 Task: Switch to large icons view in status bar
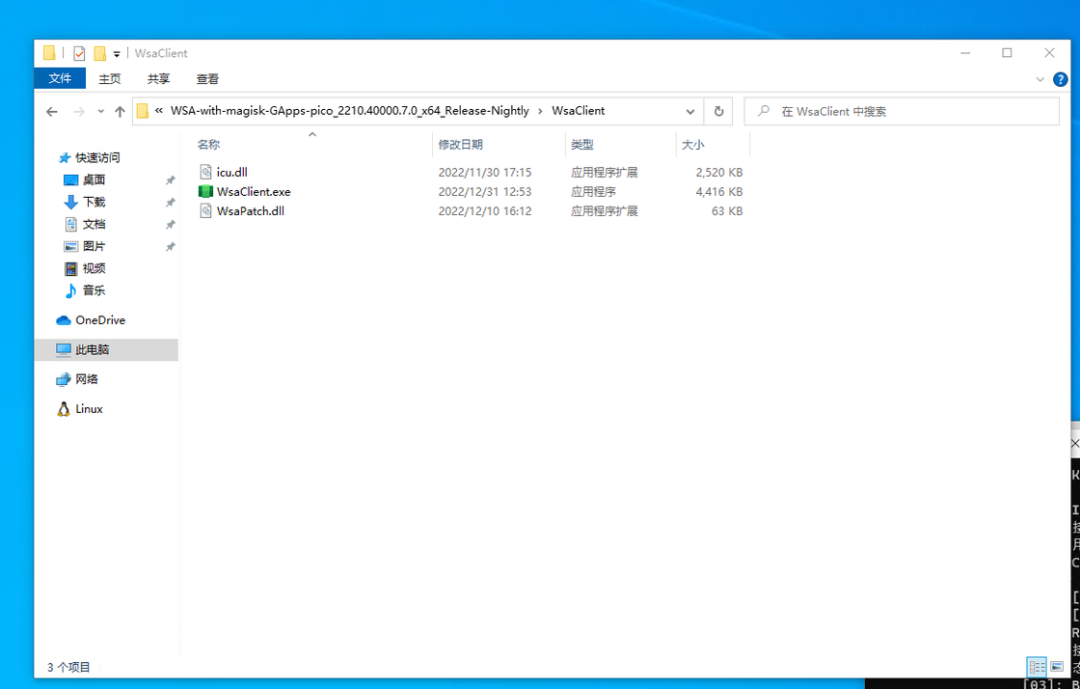[1057, 667]
